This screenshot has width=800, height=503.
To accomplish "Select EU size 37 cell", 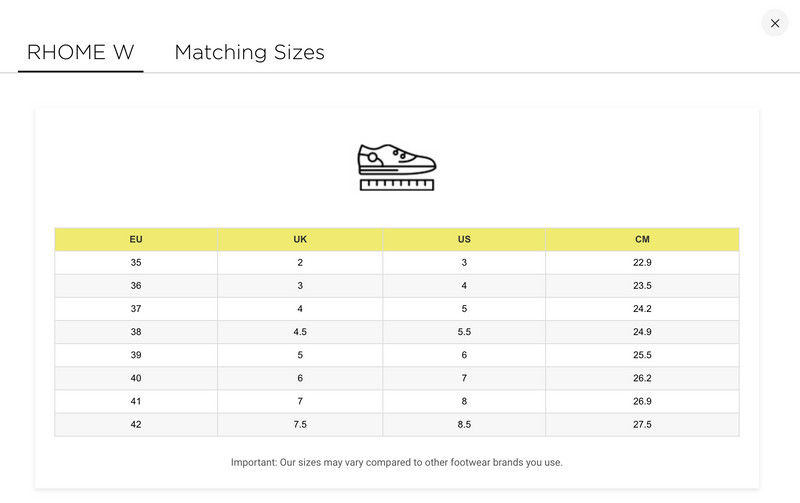I will pyautogui.click(x=136, y=309).
